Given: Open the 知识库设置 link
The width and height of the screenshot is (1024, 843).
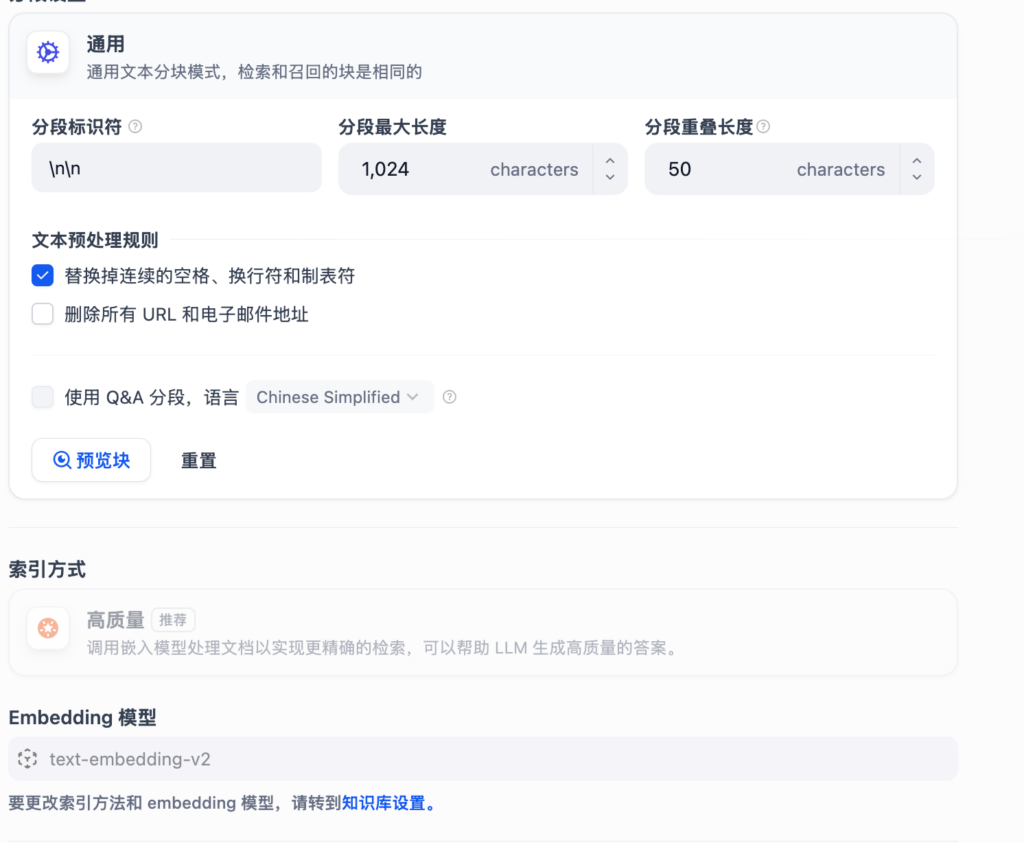Looking at the screenshot, I should coord(383,803).
